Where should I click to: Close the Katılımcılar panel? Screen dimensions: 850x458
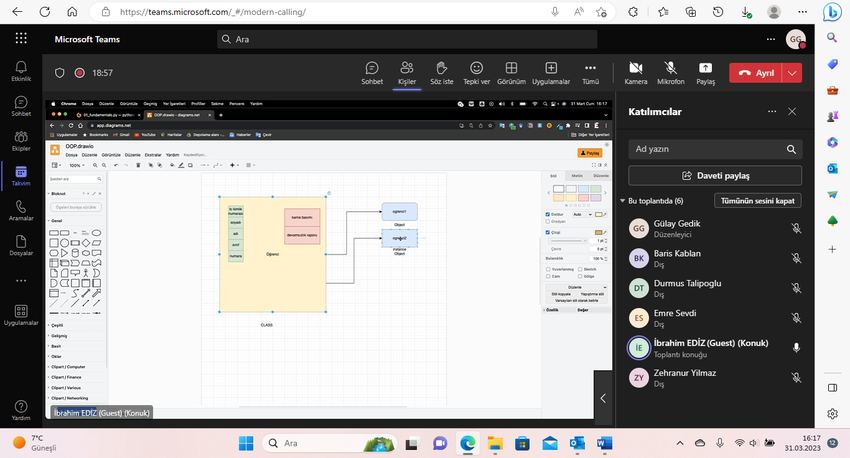[792, 111]
